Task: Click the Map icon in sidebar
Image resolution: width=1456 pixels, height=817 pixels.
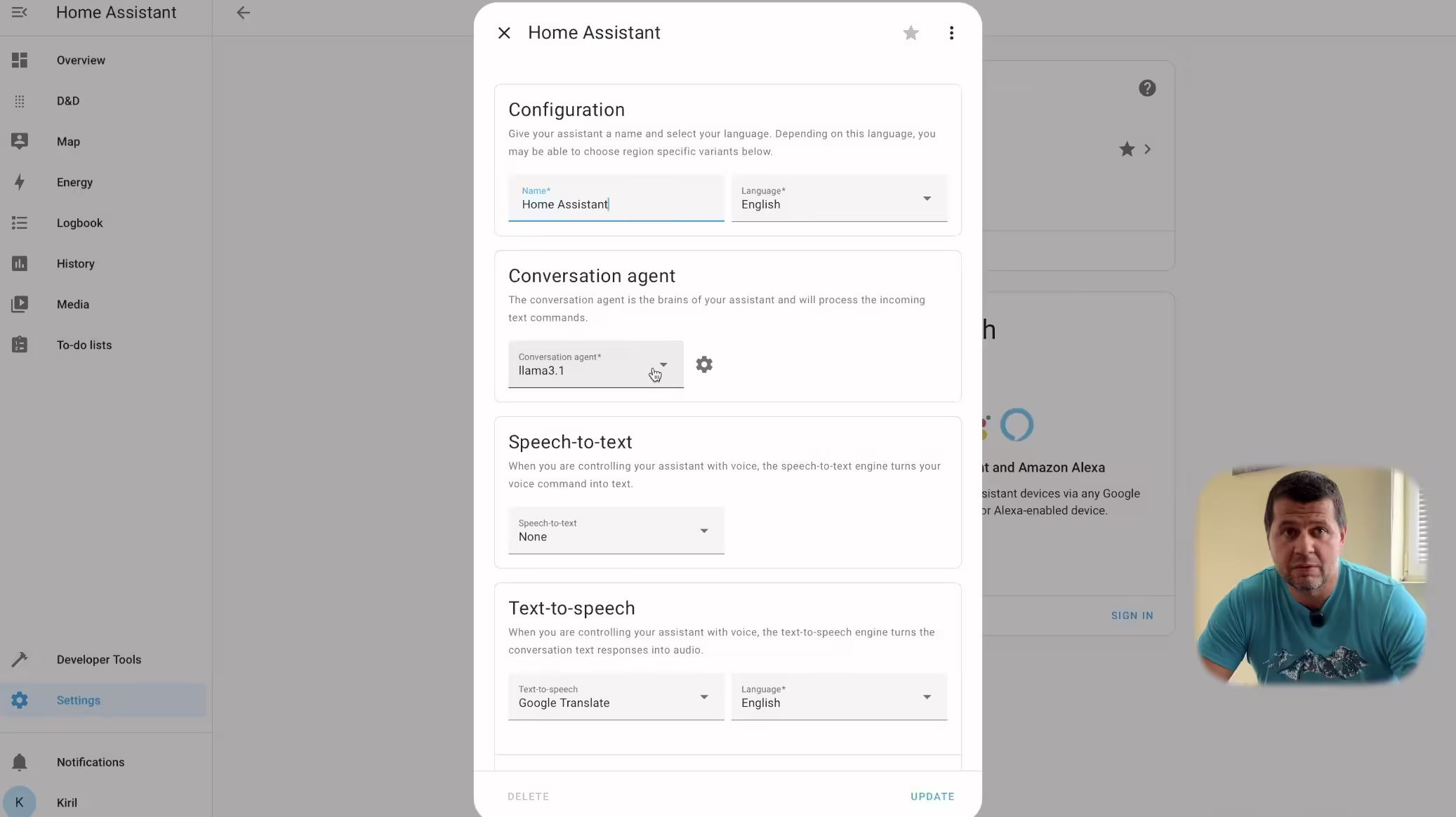Action: (x=20, y=142)
